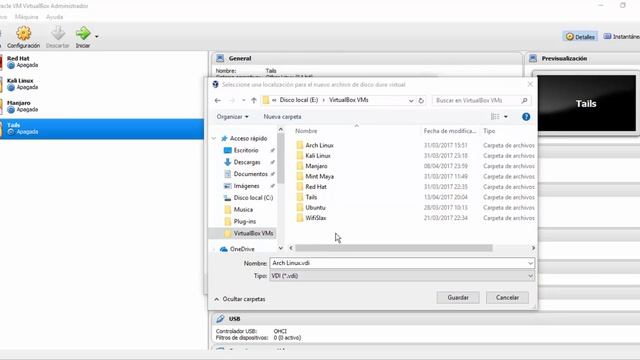Image resolution: width=640 pixels, height=360 pixels.
Task: Click the Tails preview thumbnail
Action: tap(586, 104)
